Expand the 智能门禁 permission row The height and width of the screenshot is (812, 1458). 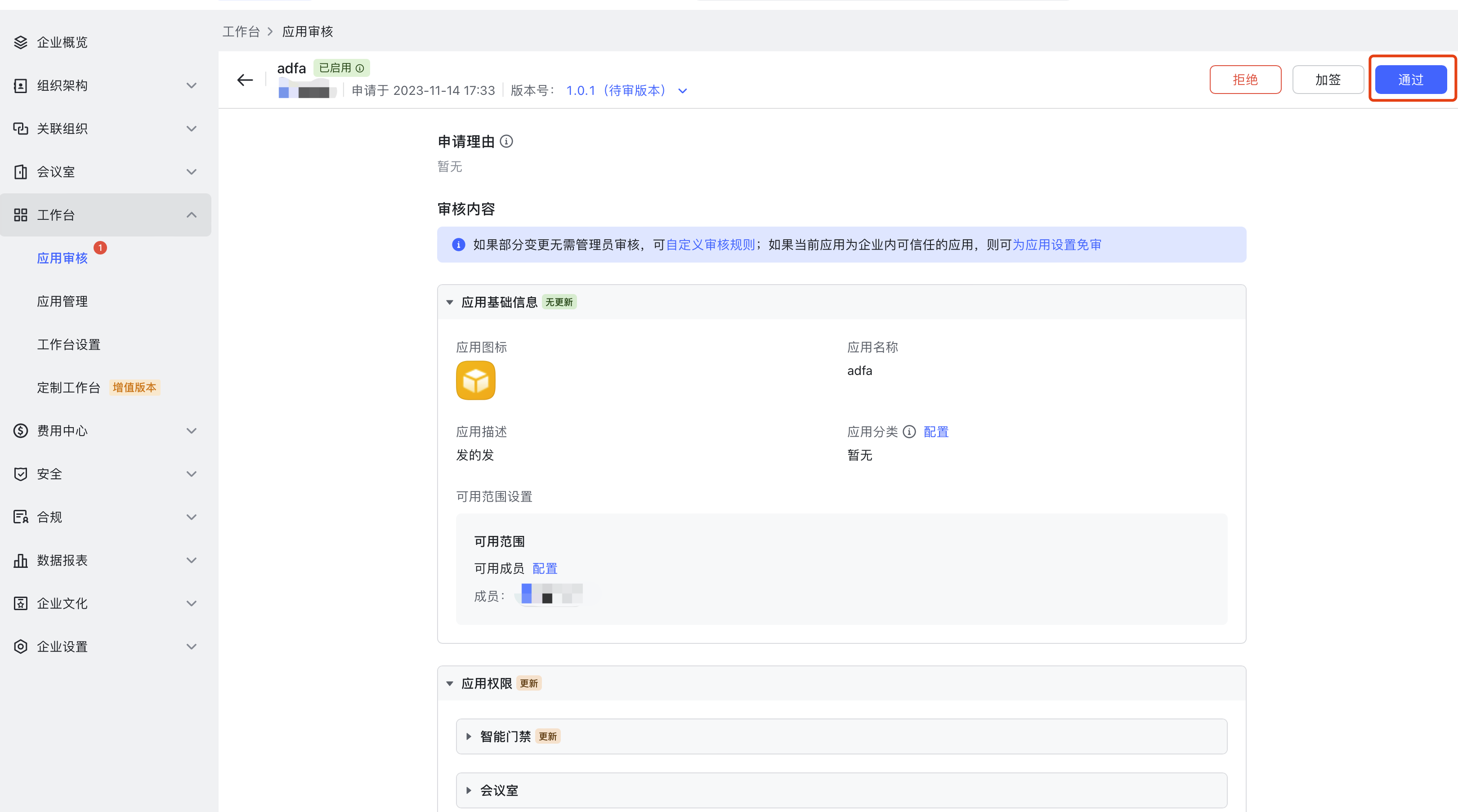[x=841, y=736]
